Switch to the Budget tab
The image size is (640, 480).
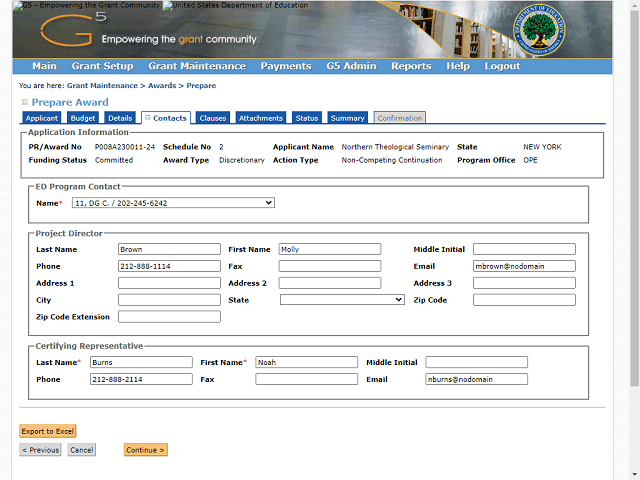(83, 118)
